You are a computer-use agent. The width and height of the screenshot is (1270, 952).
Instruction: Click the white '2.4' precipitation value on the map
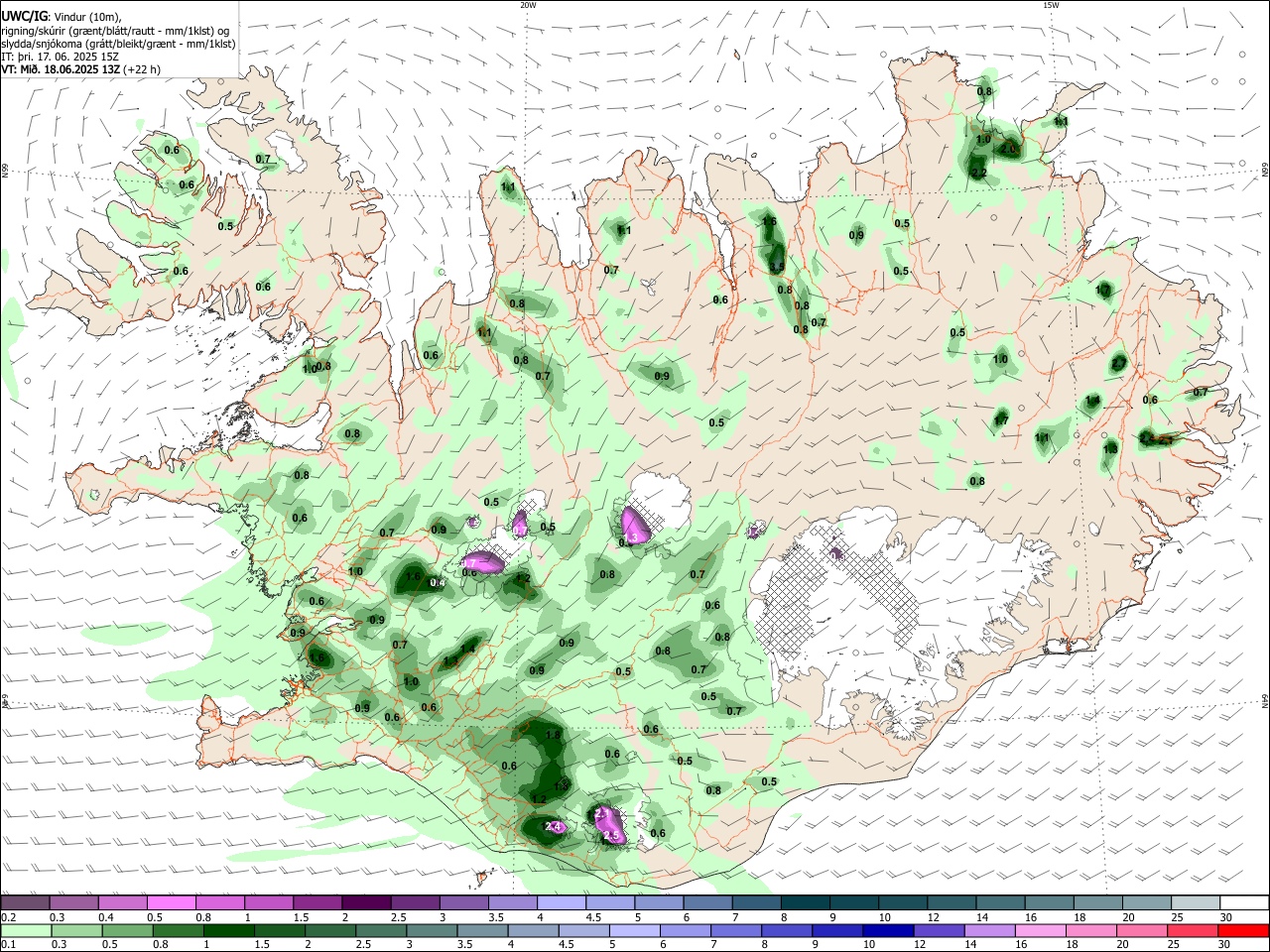coord(554,826)
